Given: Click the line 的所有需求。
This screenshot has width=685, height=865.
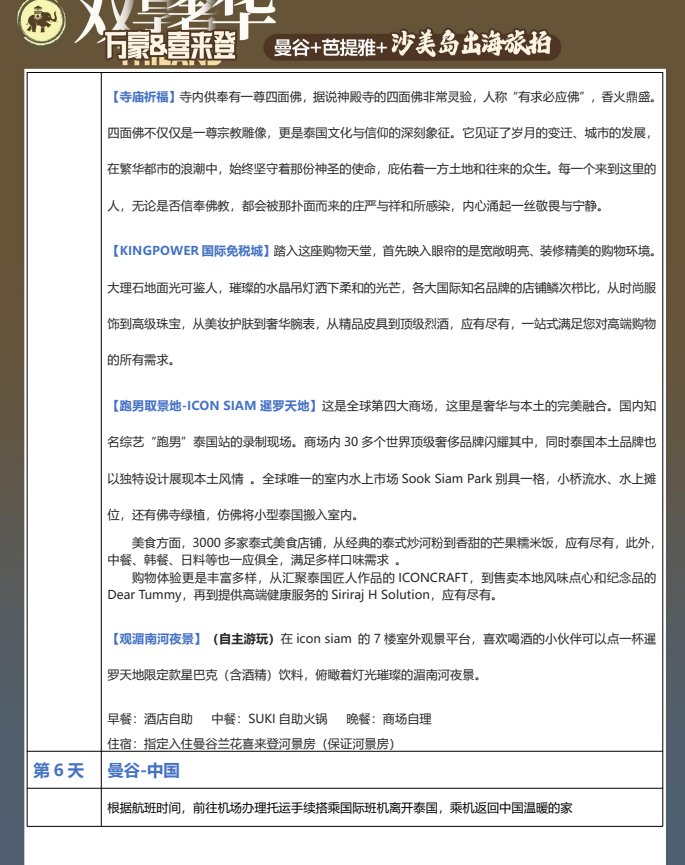Looking at the screenshot, I should 141,360.
